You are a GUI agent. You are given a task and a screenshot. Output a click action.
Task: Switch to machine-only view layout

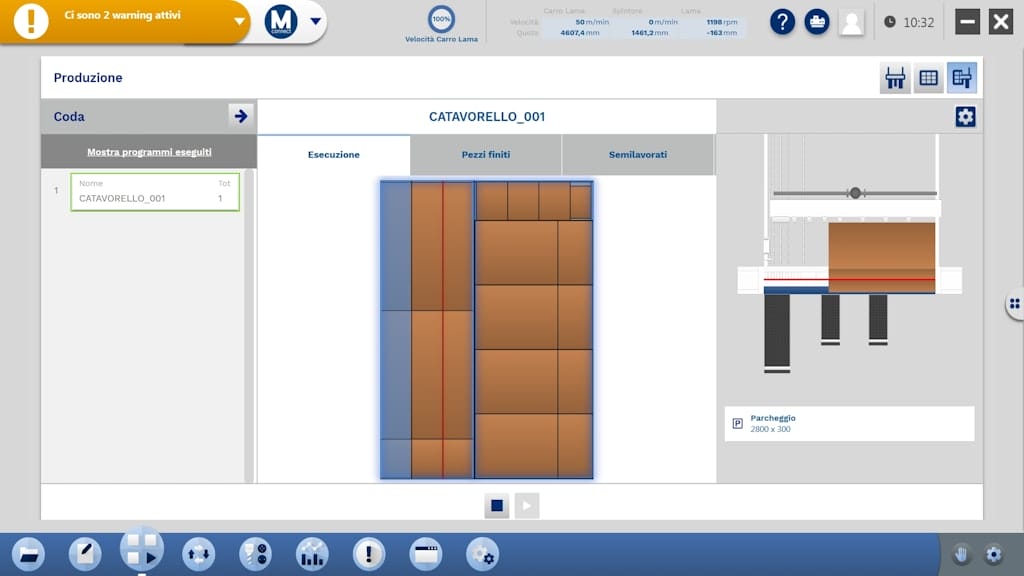click(895, 78)
